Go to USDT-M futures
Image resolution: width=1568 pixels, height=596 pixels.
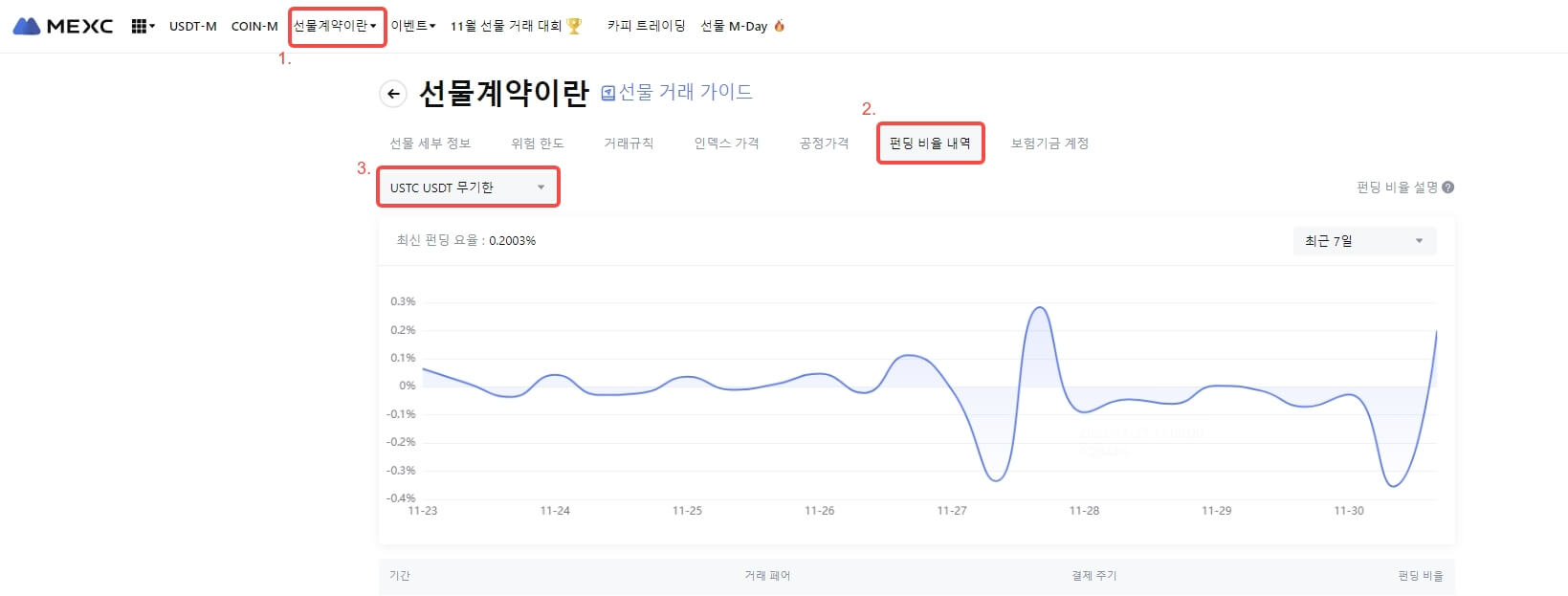coord(192,26)
